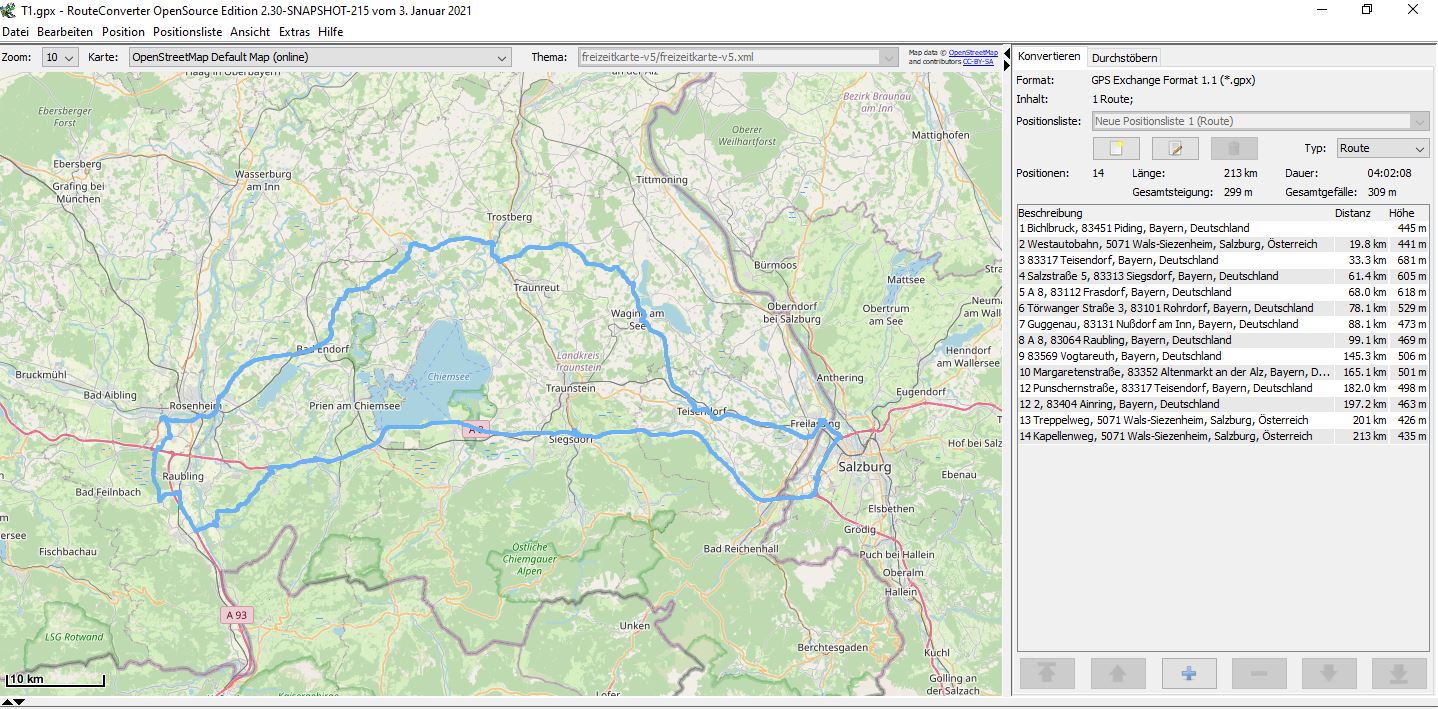Viewport: 1438px width, 709px height.
Task: Click the Distanz column header
Action: [x=1352, y=213]
